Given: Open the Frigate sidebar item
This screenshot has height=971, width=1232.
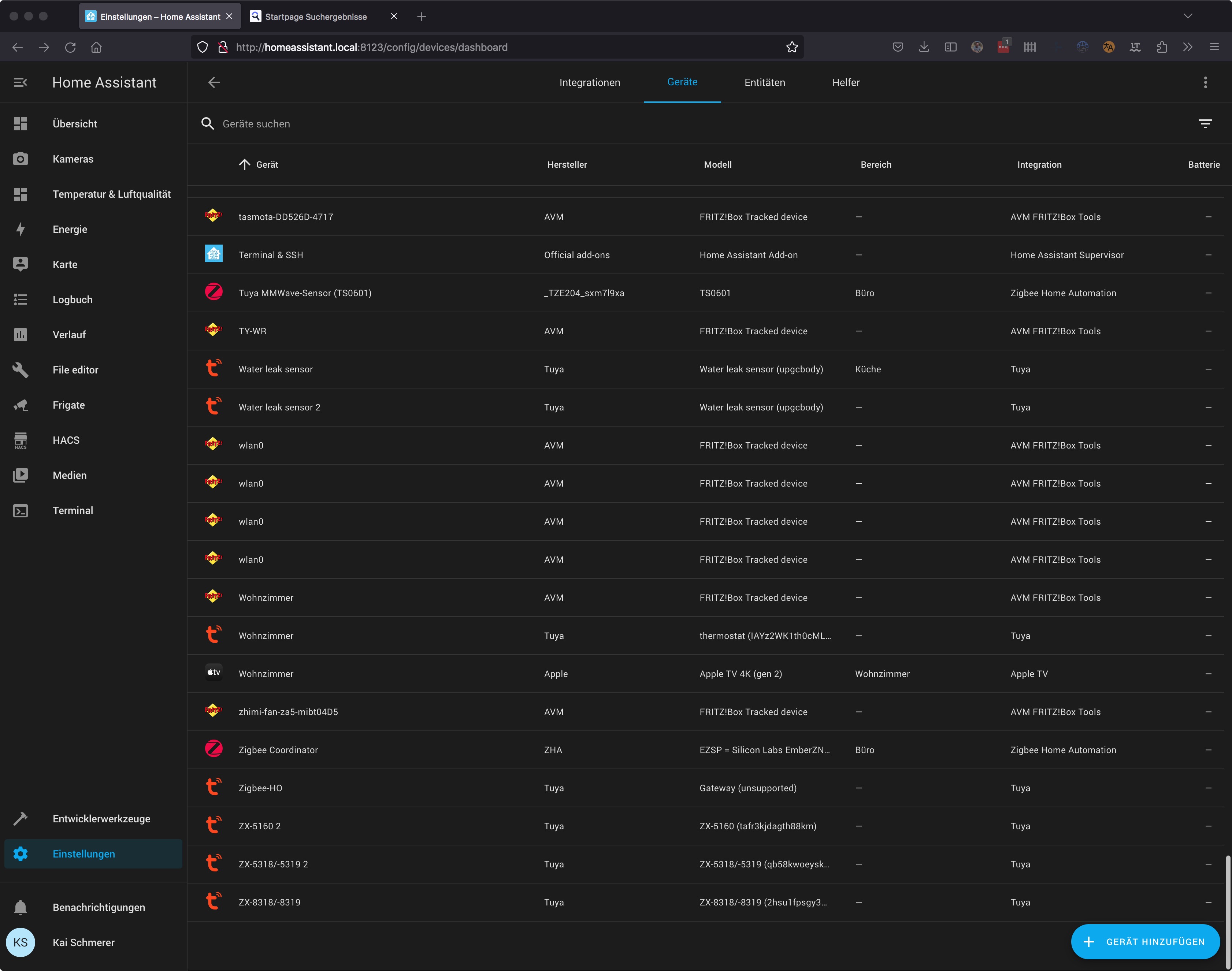Looking at the screenshot, I should [x=68, y=405].
